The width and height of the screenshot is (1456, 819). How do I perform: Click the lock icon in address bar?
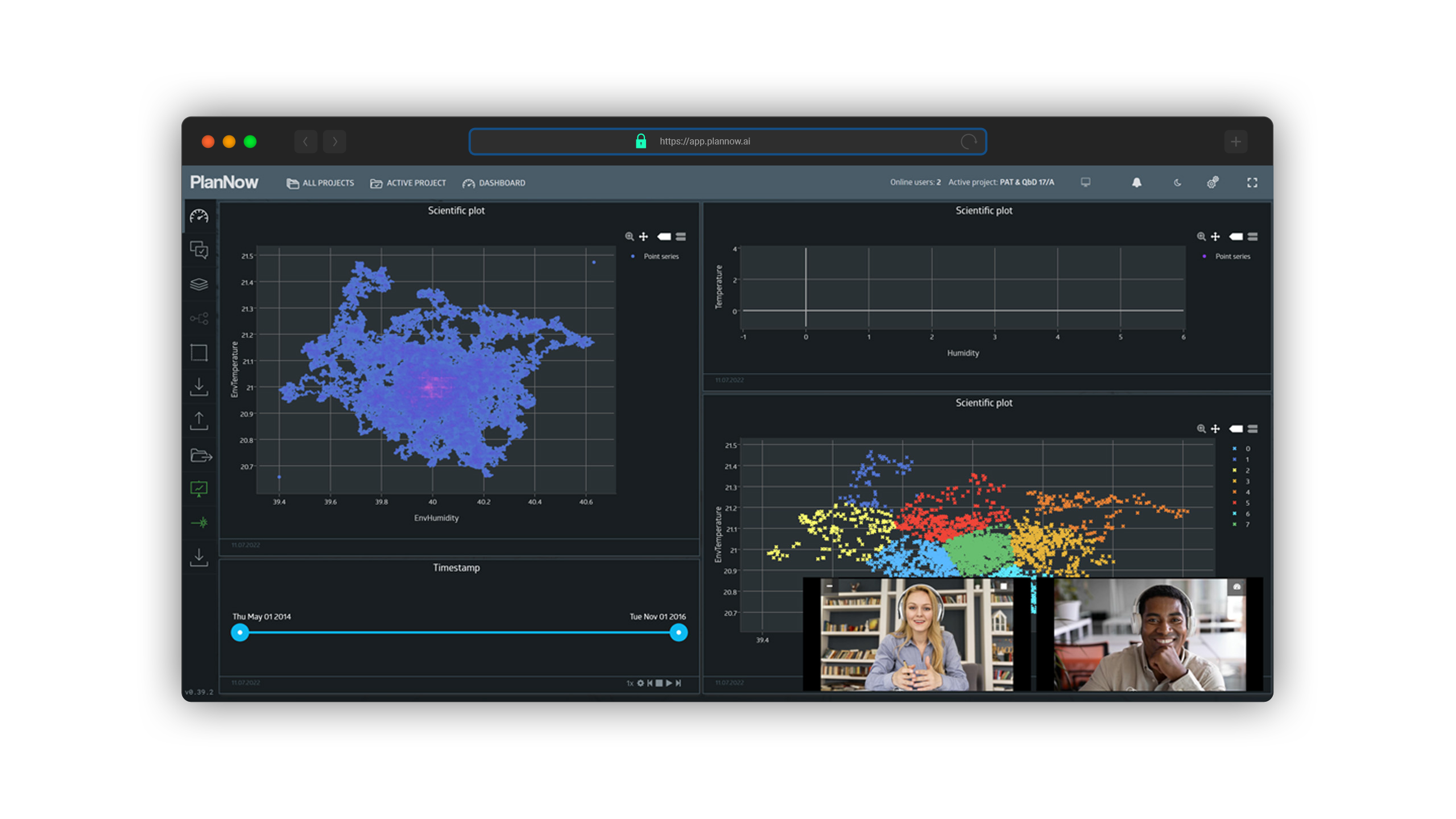(x=641, y=141)
